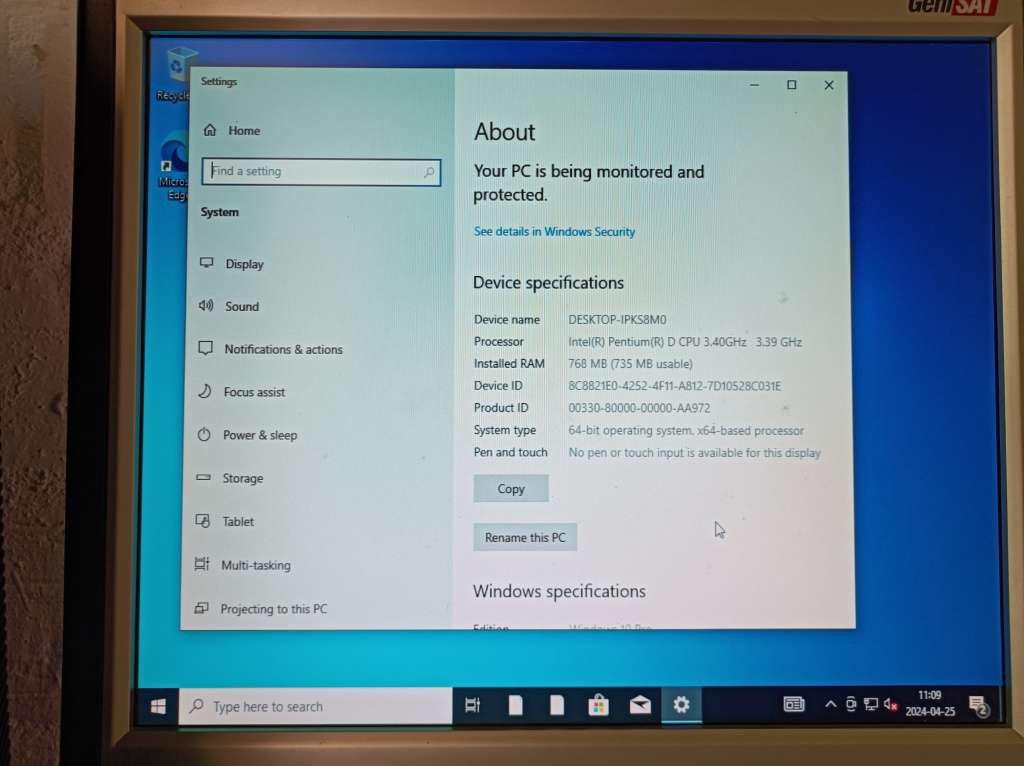The width and height of the screenshot is (1024, 766).
Task: Click the Settings gear in the taskbar
Action: point(681,705)
